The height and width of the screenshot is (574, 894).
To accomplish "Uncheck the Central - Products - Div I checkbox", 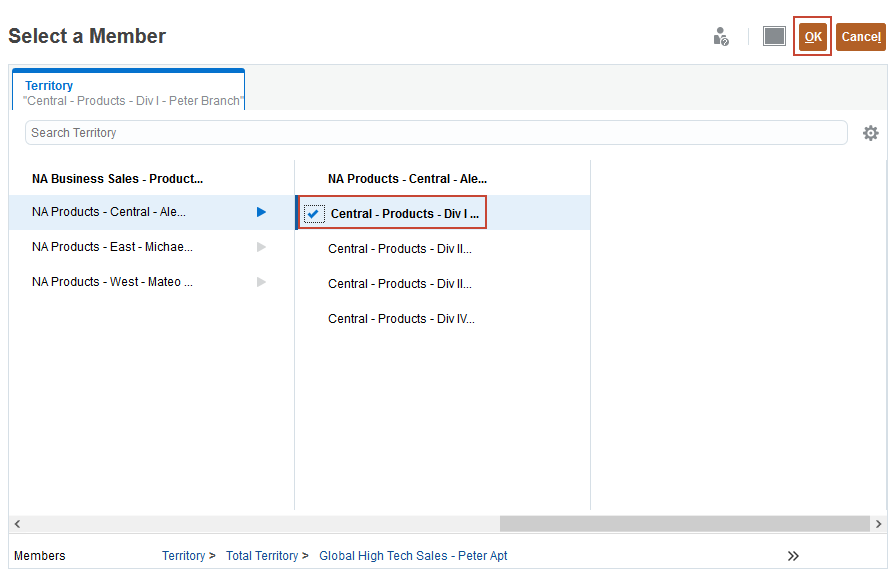I will pos(314,214).
